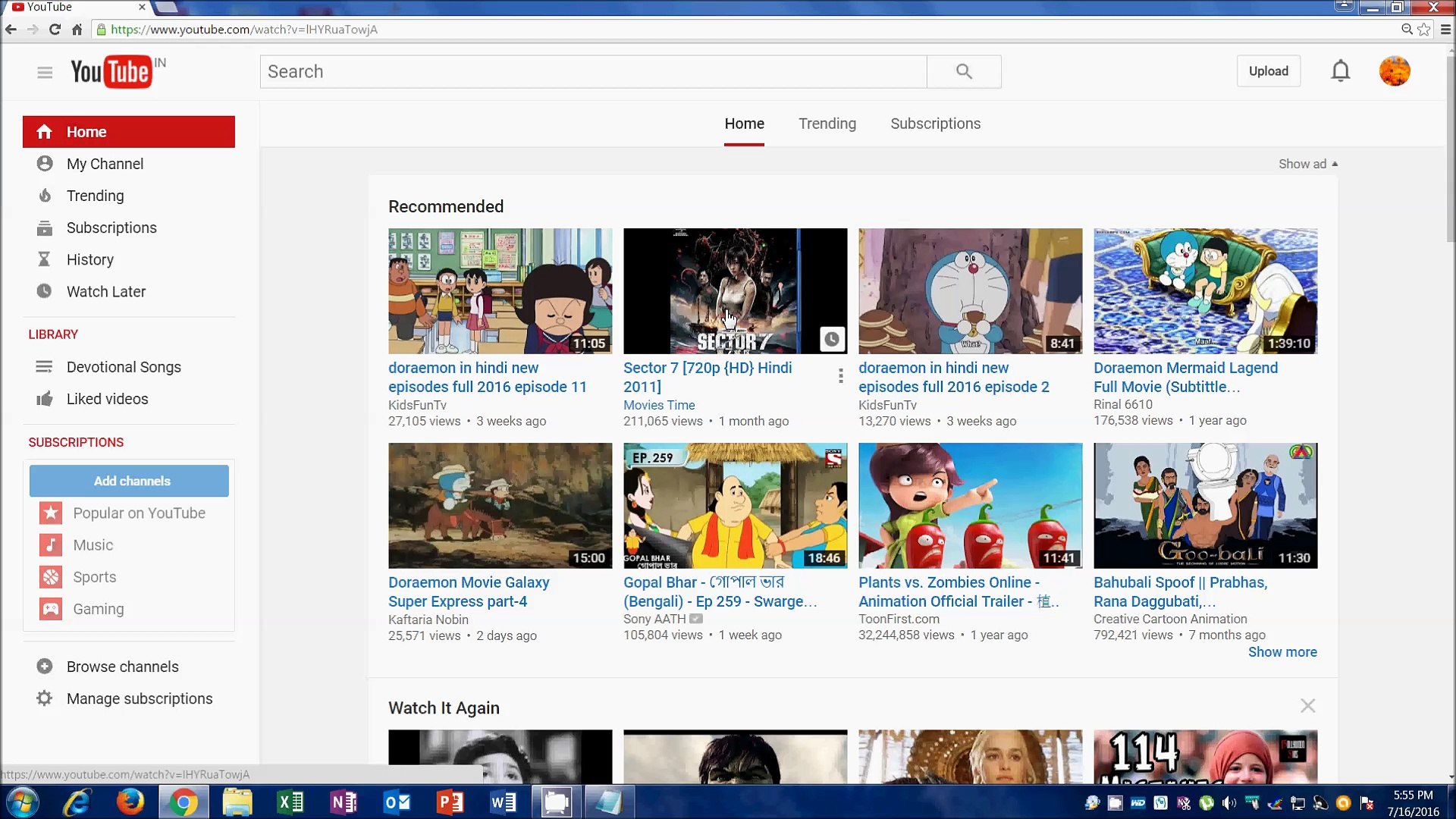Open Plants vs. Zombies Online trailer title
1456x819 pixels.
959,591
